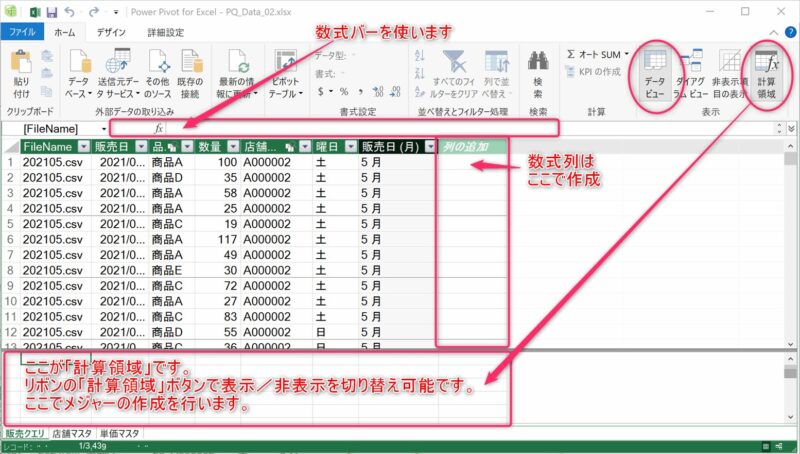The width and height of the screenshot is (800, 454).
Task: Clear all filters (すべてのフィルターをクリア)
Action: pos(454,74)
